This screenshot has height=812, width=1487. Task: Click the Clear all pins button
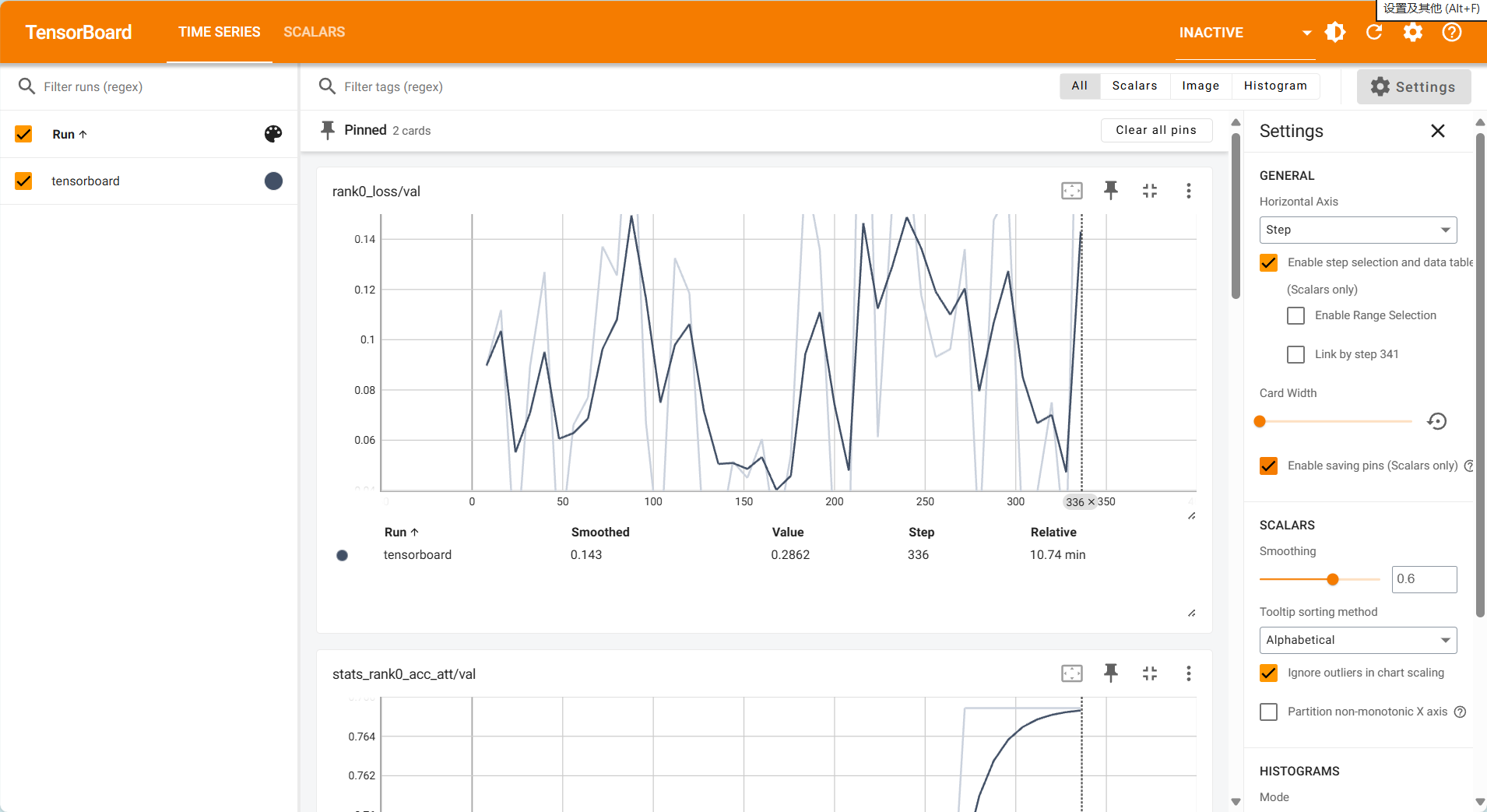tap(1156, 130)
